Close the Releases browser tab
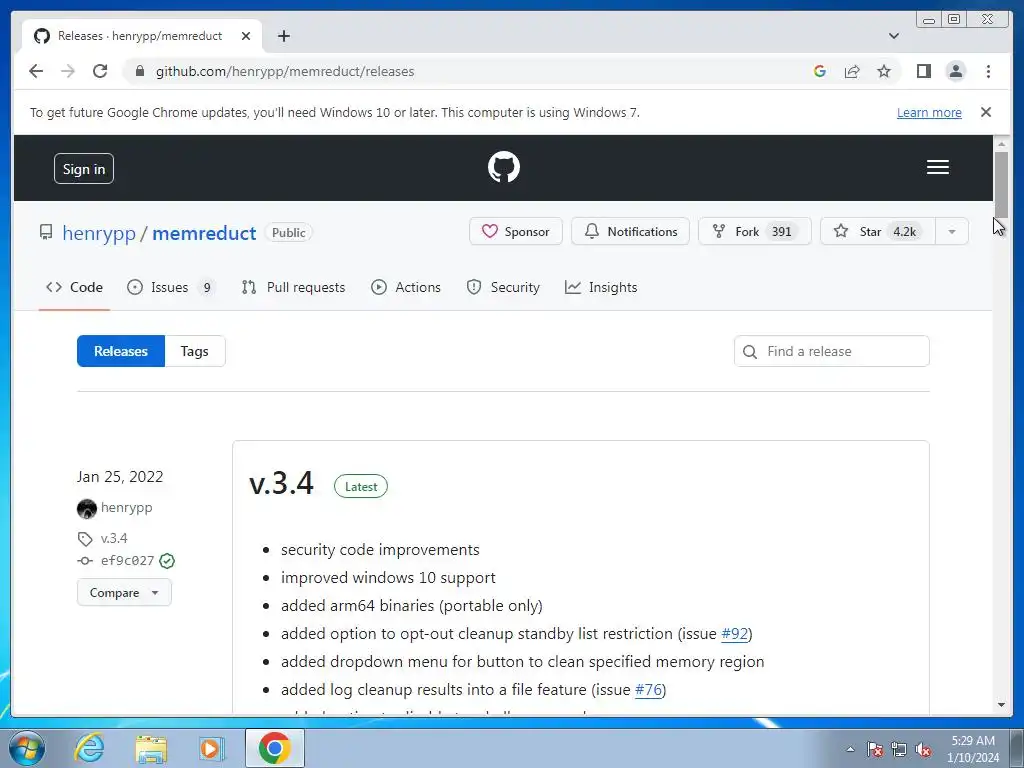The height and width of the screenshot is (768, 1024). tap(246, 36)
